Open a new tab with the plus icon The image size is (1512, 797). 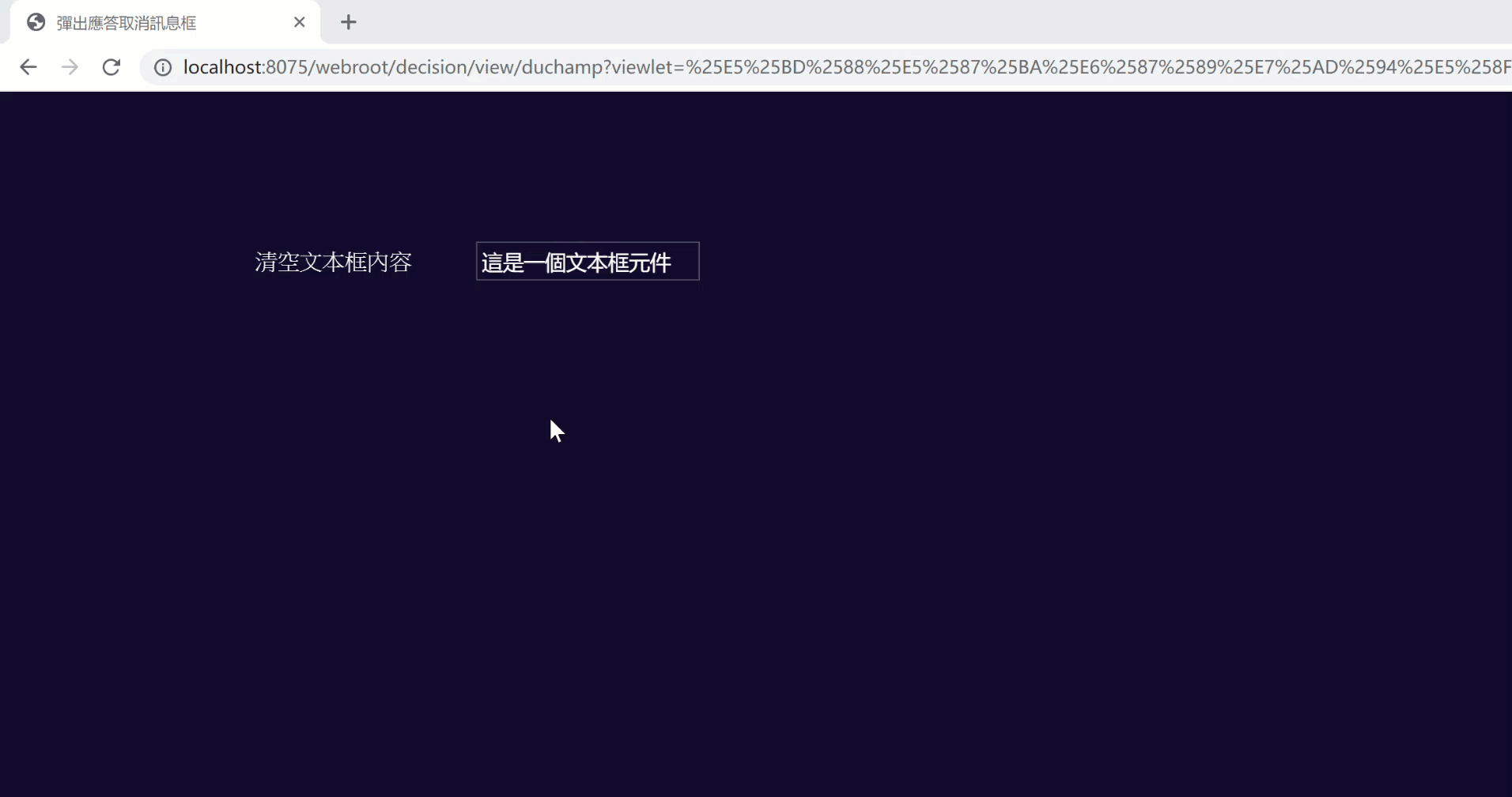(x=349, y=22)
